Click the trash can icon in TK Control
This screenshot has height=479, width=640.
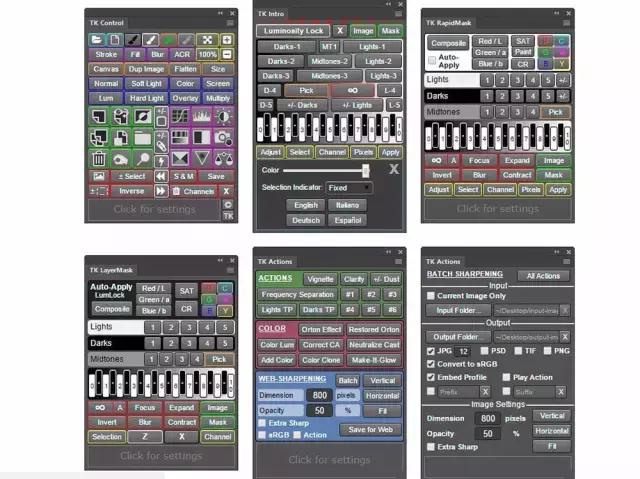[x=98, y=159]
